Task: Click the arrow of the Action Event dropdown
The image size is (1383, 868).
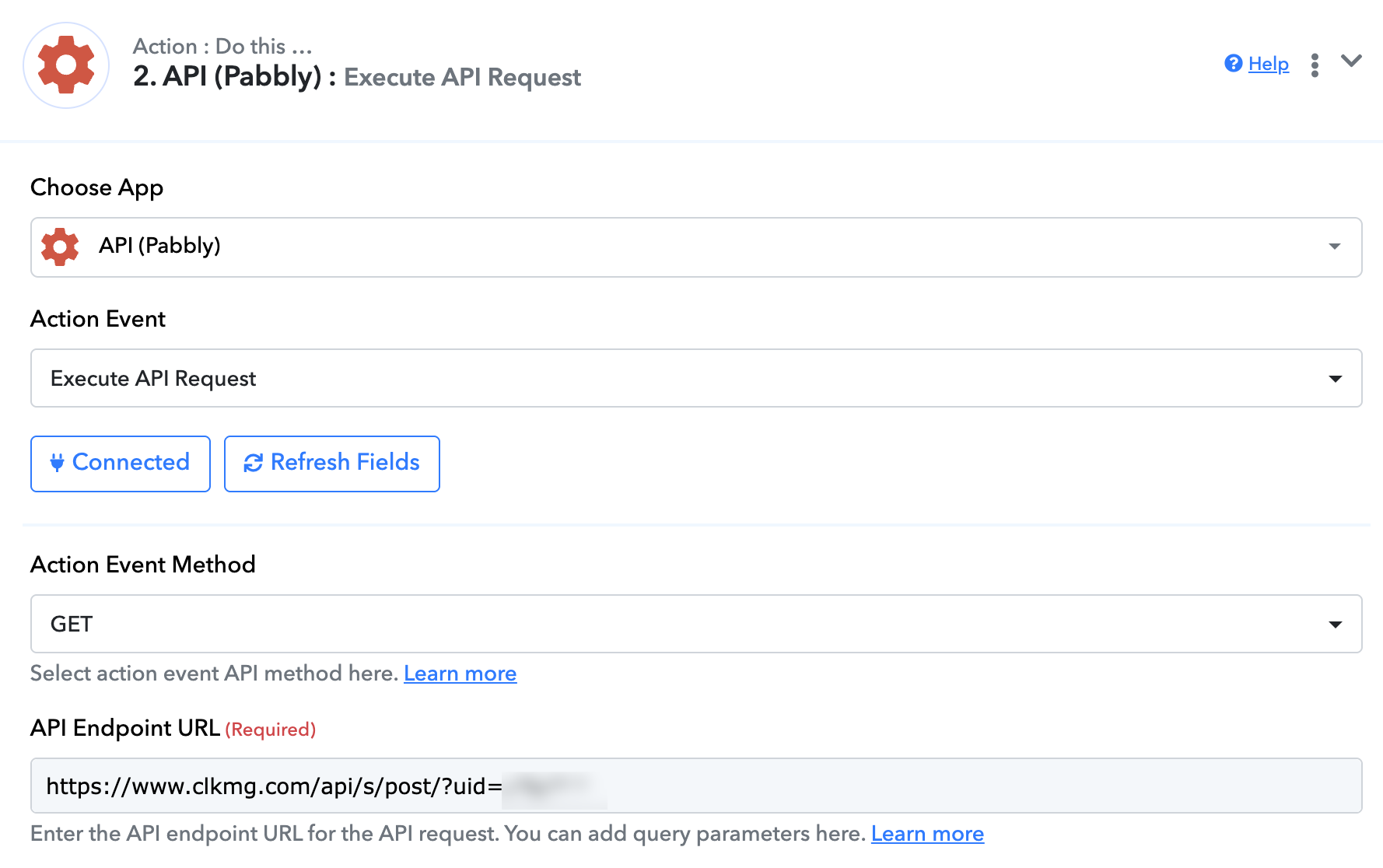Action: pyautogui.click(x=1335, y=379)
